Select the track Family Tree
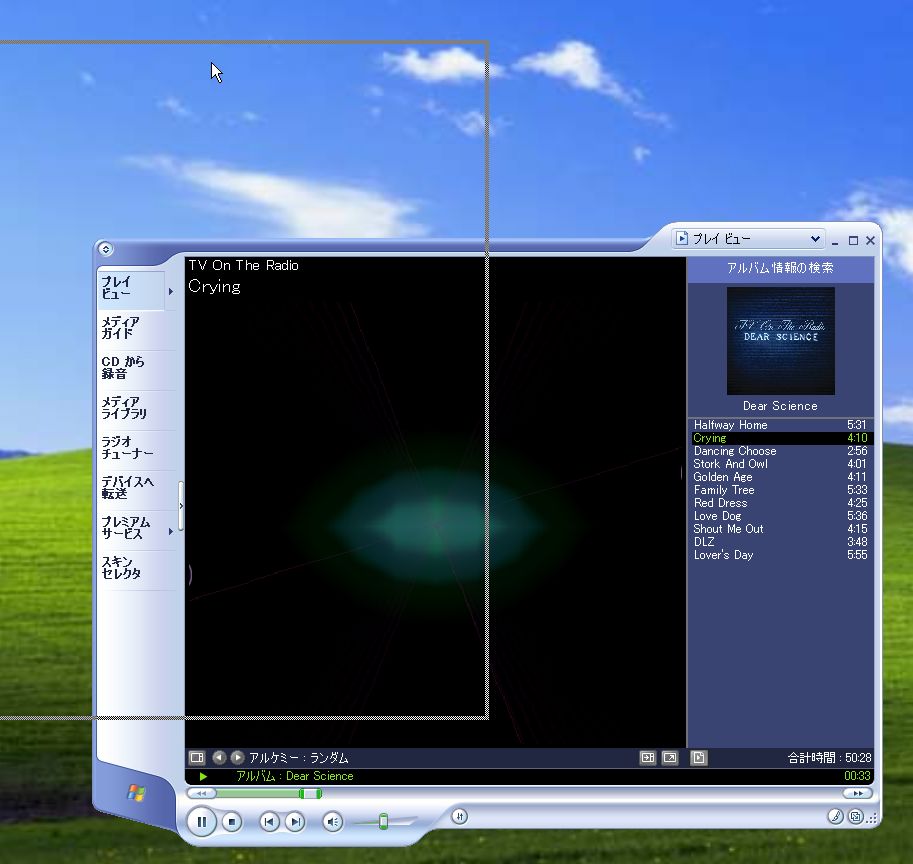This screenshot has width=913, height=864. pos(780,490)
